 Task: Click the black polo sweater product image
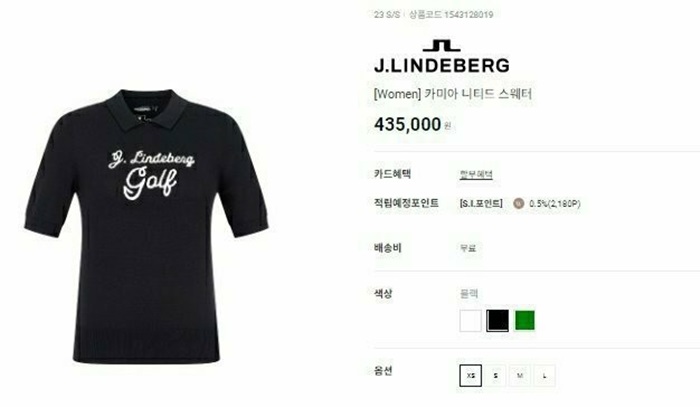pos(146,226)
